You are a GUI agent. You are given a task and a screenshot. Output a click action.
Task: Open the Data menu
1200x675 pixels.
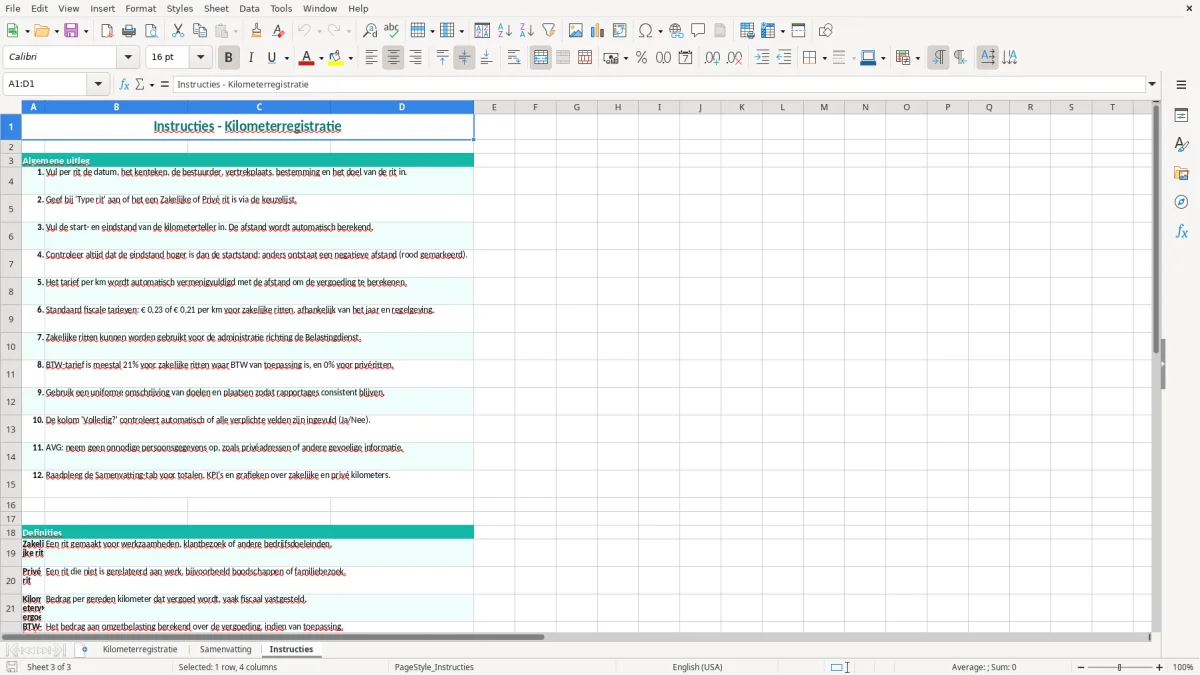249,8
